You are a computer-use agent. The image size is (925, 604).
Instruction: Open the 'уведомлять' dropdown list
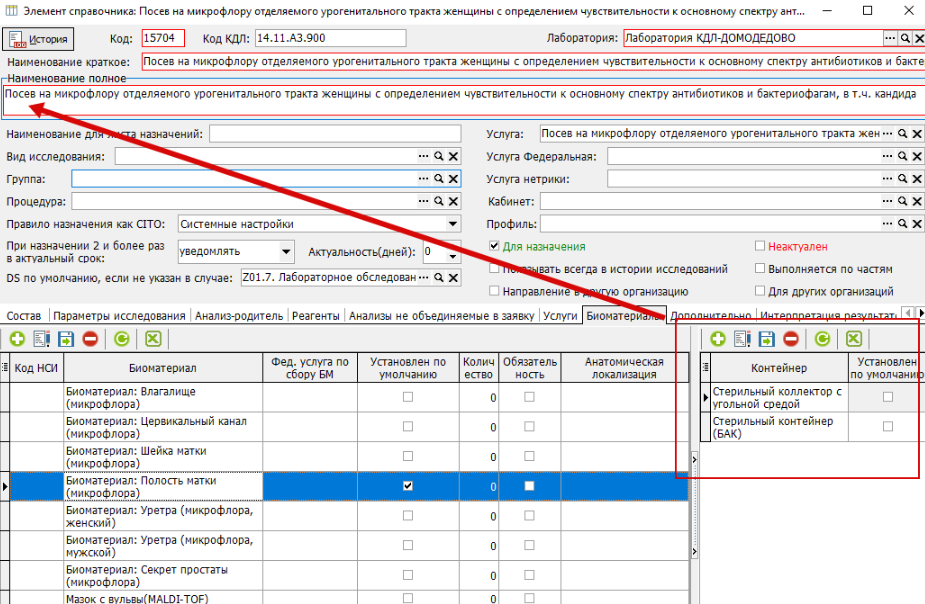tap(287, 252)
